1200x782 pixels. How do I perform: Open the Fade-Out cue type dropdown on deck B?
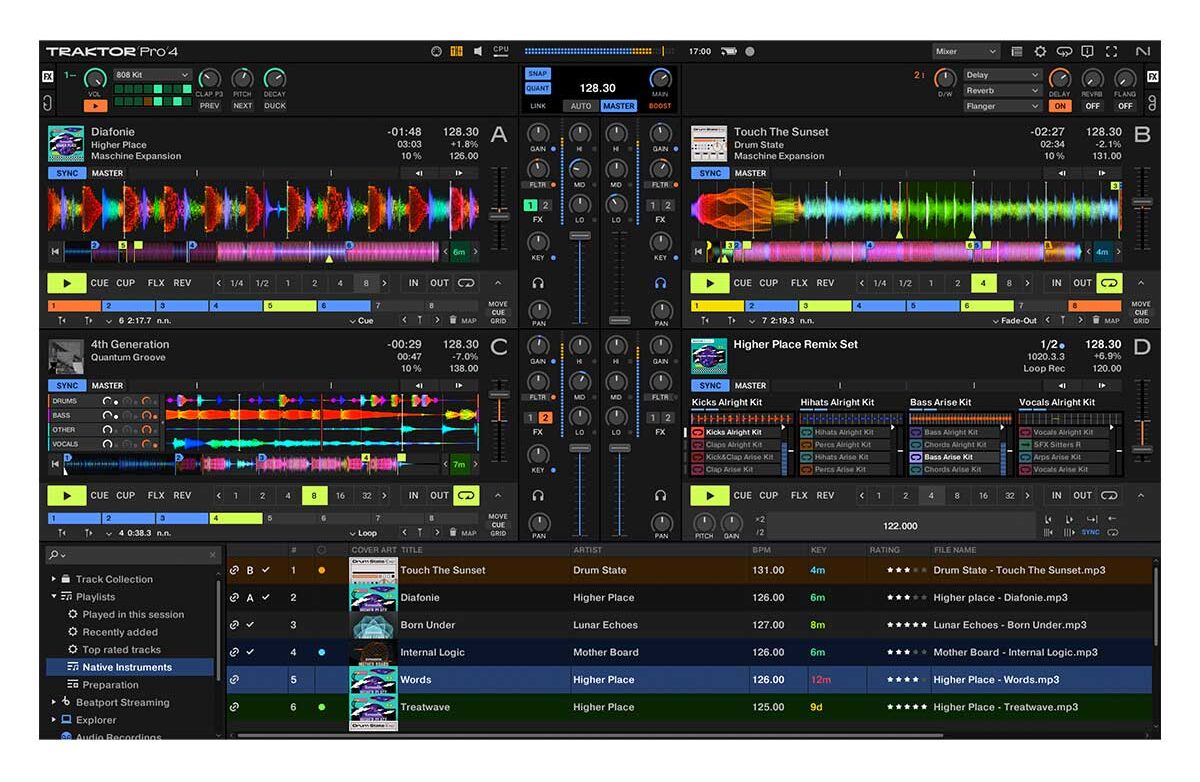point(1017,321)
